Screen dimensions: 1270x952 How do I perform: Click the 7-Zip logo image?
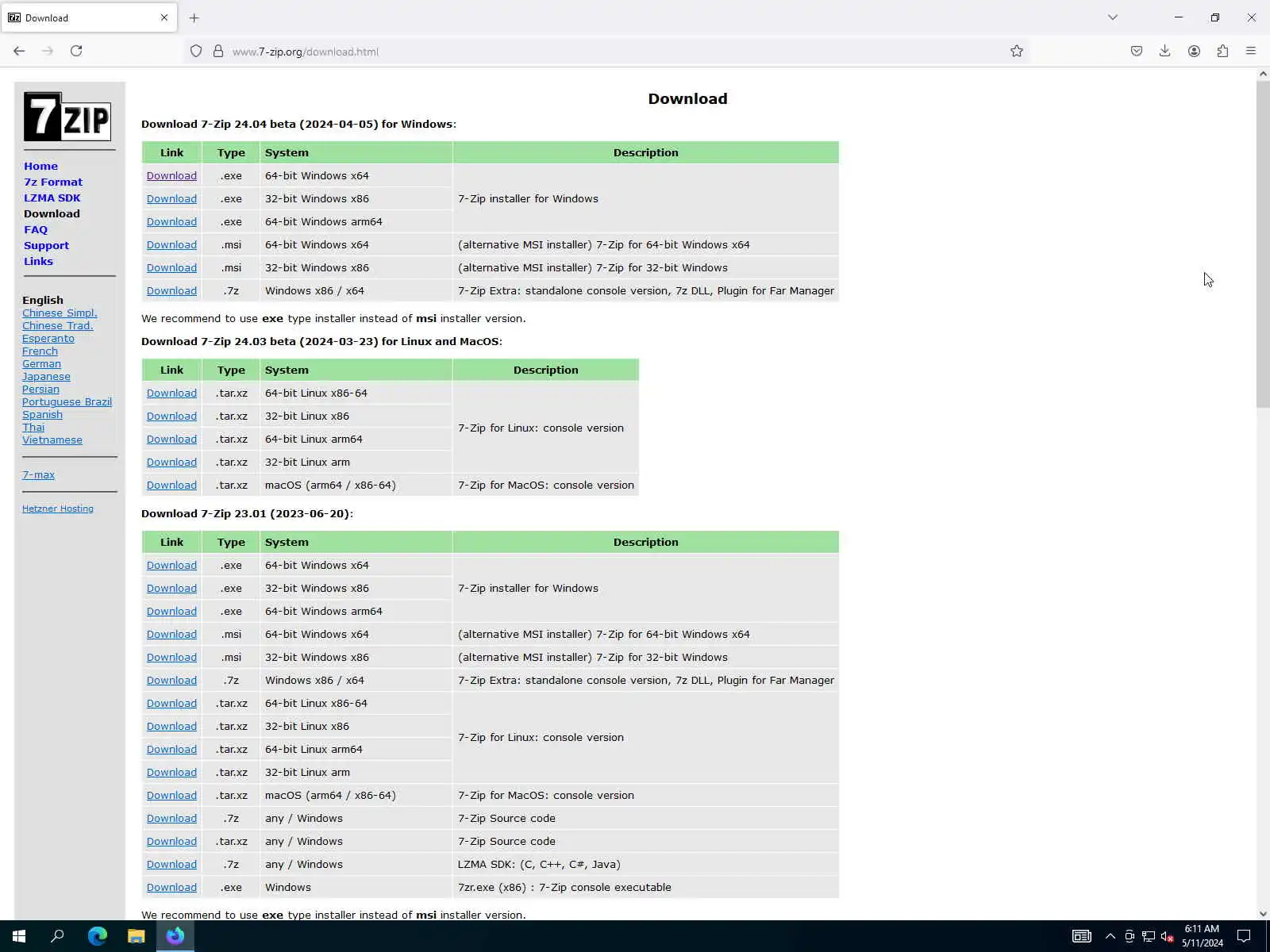pos(67,117)
